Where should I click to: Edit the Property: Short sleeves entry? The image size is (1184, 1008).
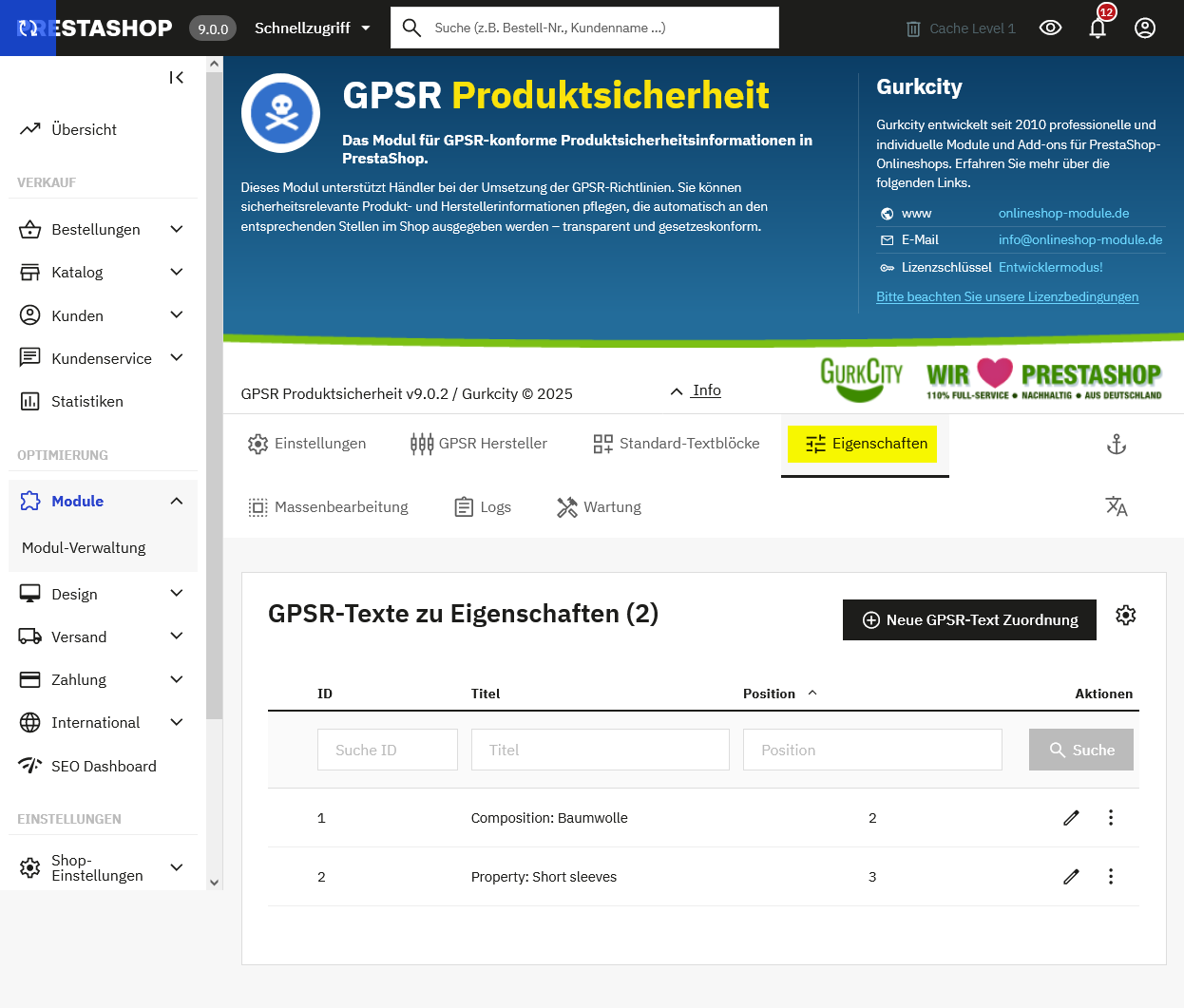pyautogui.click(x=1071, y=877)
